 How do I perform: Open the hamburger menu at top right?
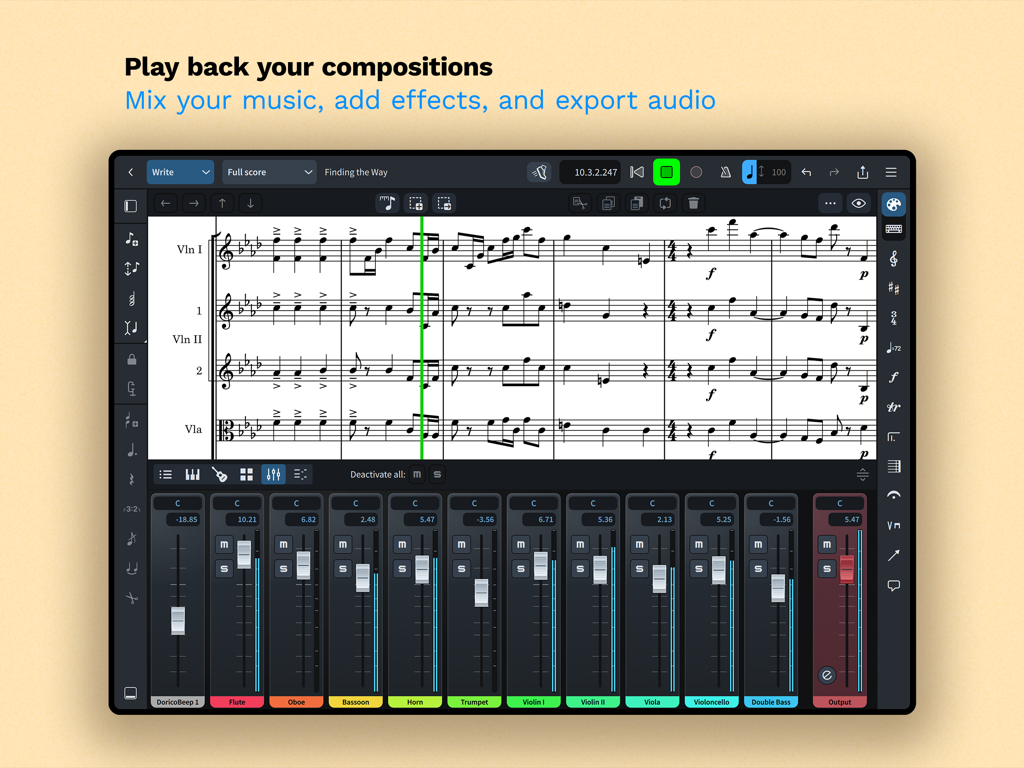point(890,172)
